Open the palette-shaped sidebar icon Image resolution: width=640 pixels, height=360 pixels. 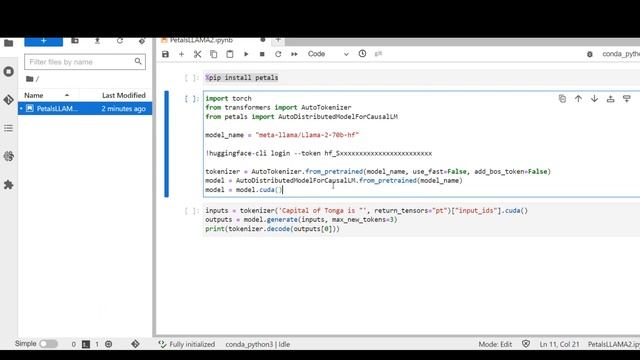tap(9, 156)
